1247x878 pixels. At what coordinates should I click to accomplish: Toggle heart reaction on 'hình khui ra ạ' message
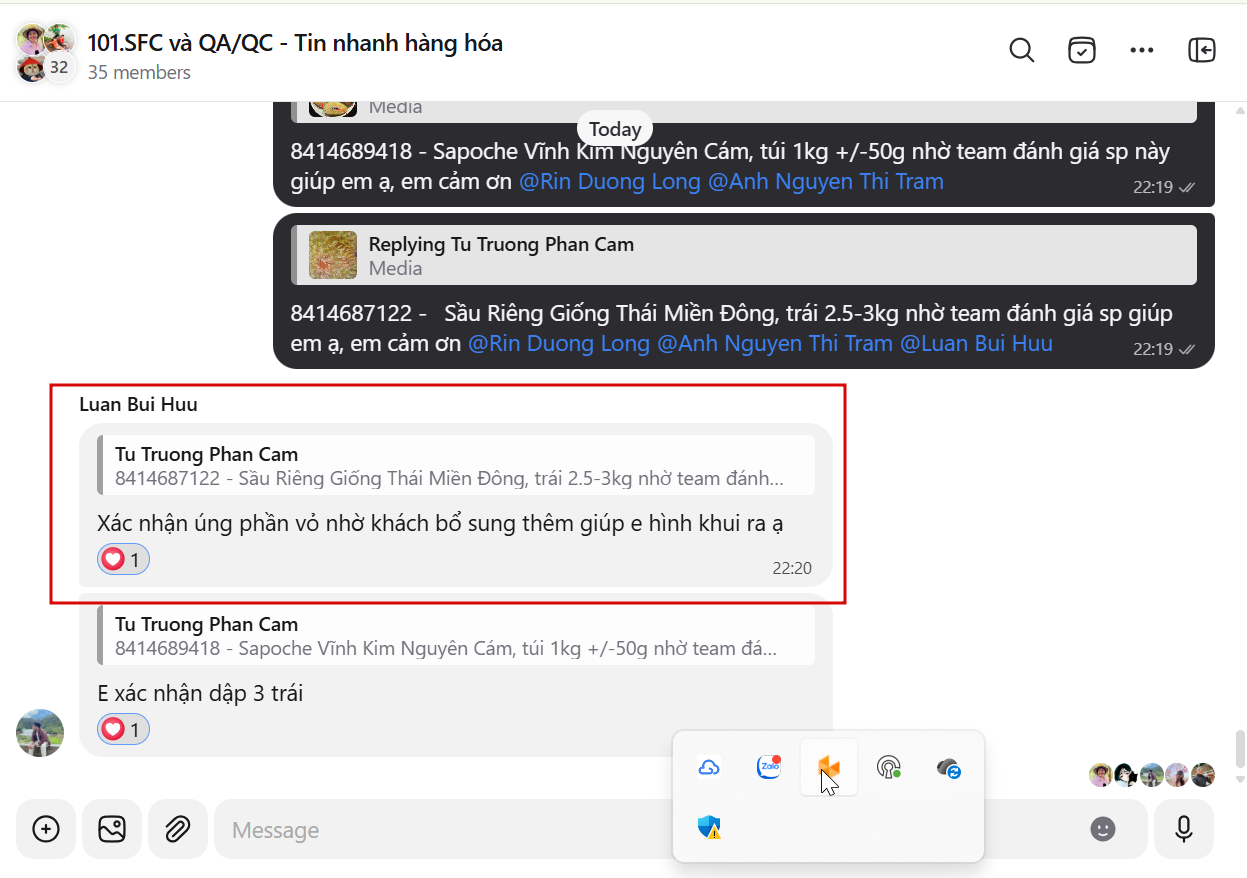tap(123, 559)
